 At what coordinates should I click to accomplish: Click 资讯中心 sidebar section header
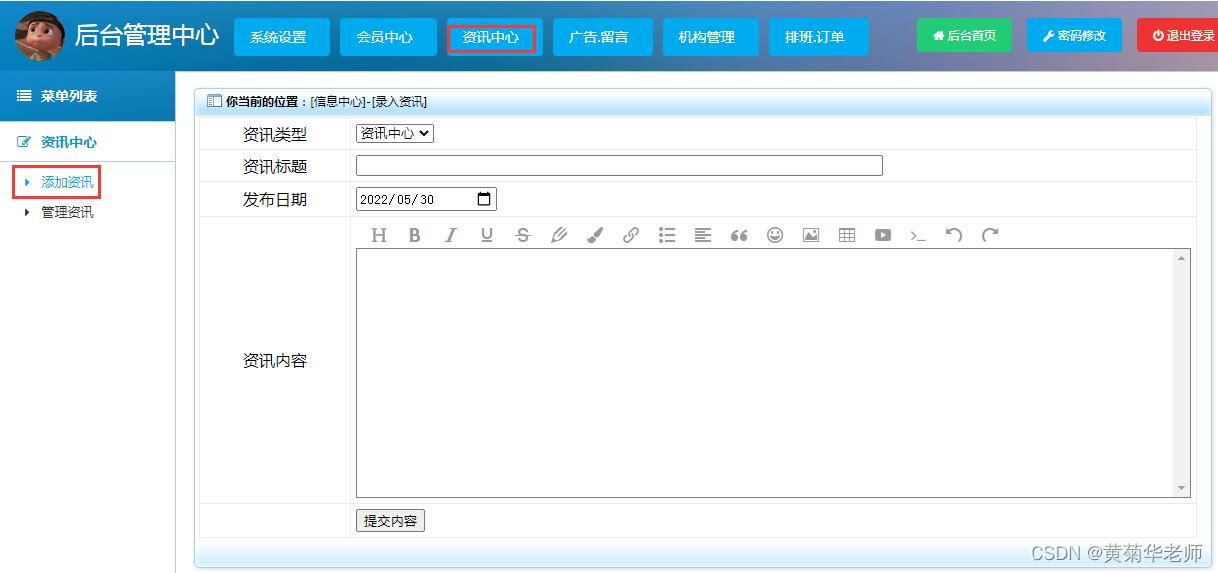click(x=87, y=142)
